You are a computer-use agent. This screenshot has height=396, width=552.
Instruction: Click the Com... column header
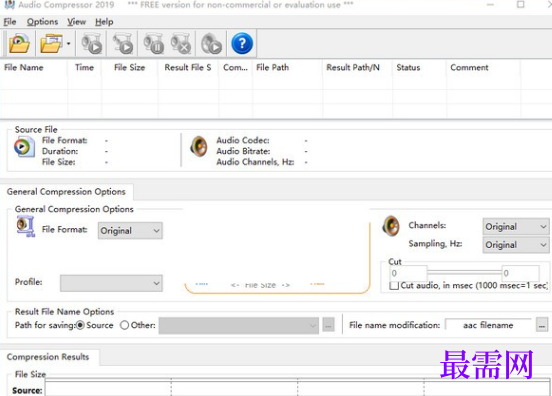236,68
